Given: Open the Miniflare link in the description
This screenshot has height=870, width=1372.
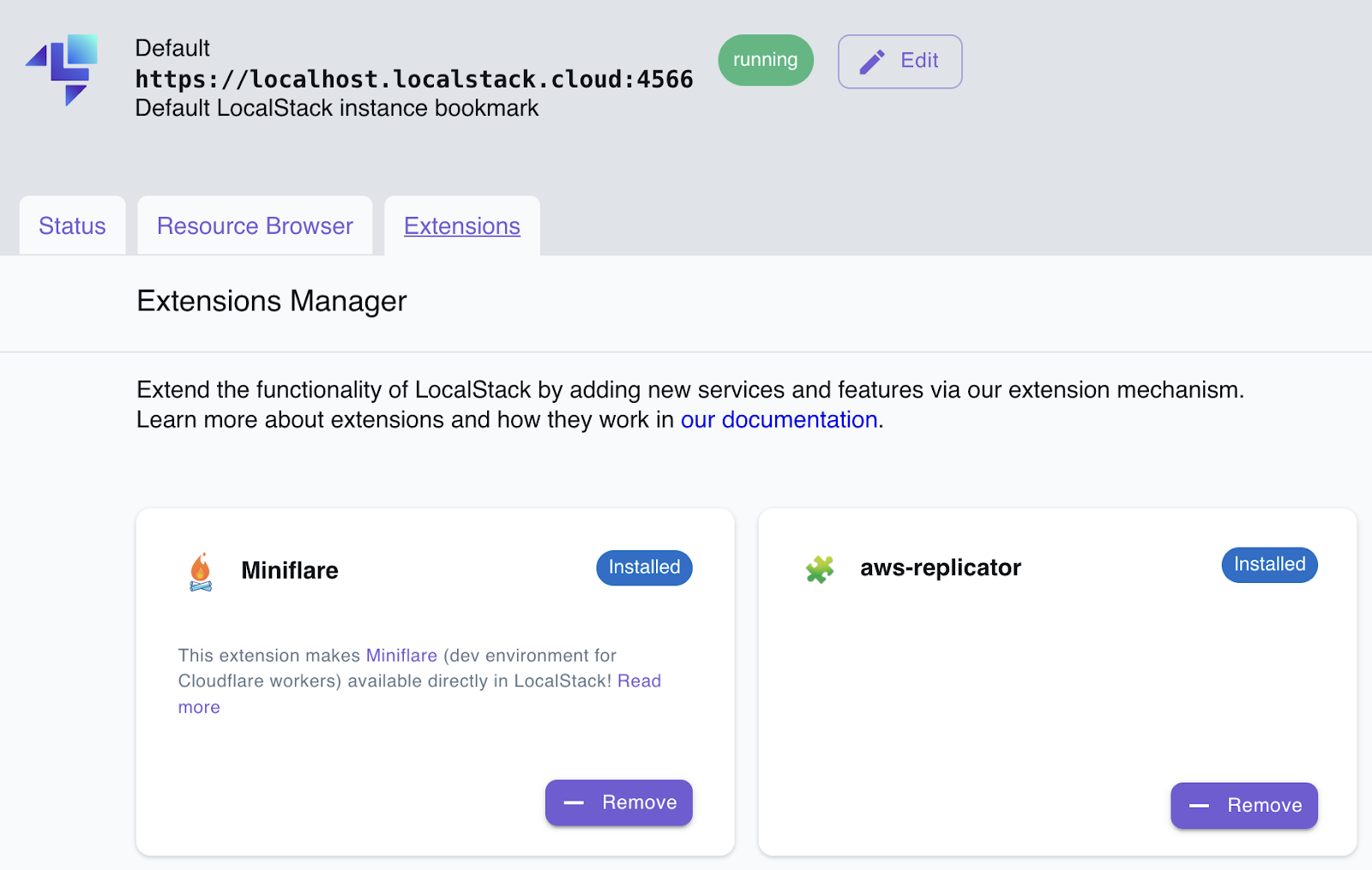Looking at the screenshot, I should (x=401, y=656).
